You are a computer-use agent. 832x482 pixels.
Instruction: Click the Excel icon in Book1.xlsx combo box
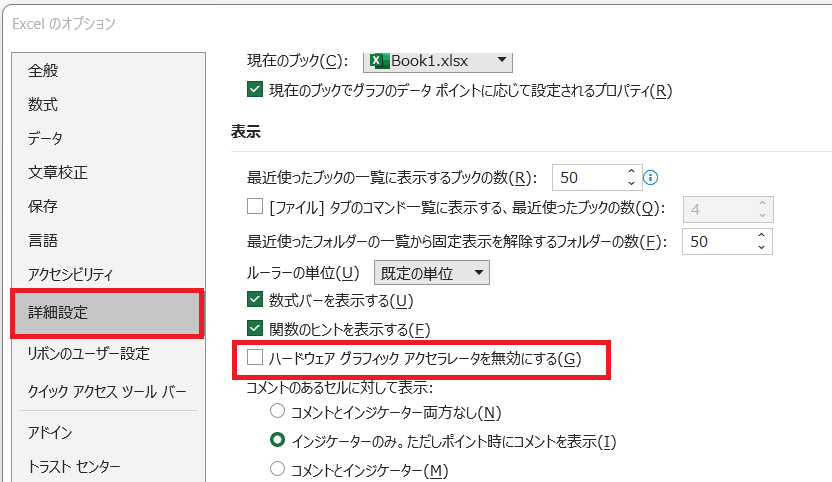(379, 61)
